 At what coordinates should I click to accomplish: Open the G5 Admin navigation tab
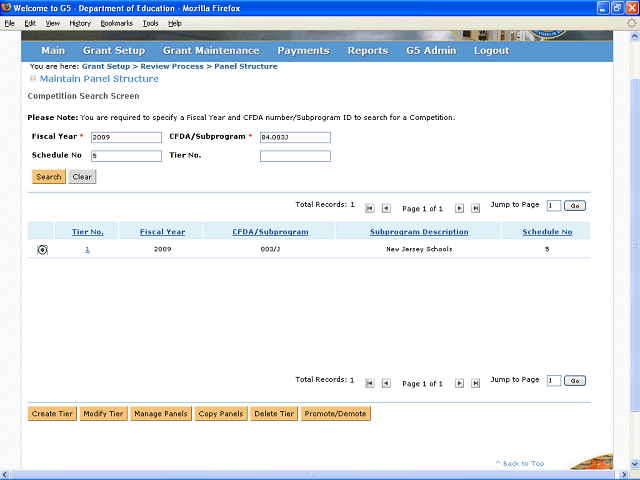point(431,51)
